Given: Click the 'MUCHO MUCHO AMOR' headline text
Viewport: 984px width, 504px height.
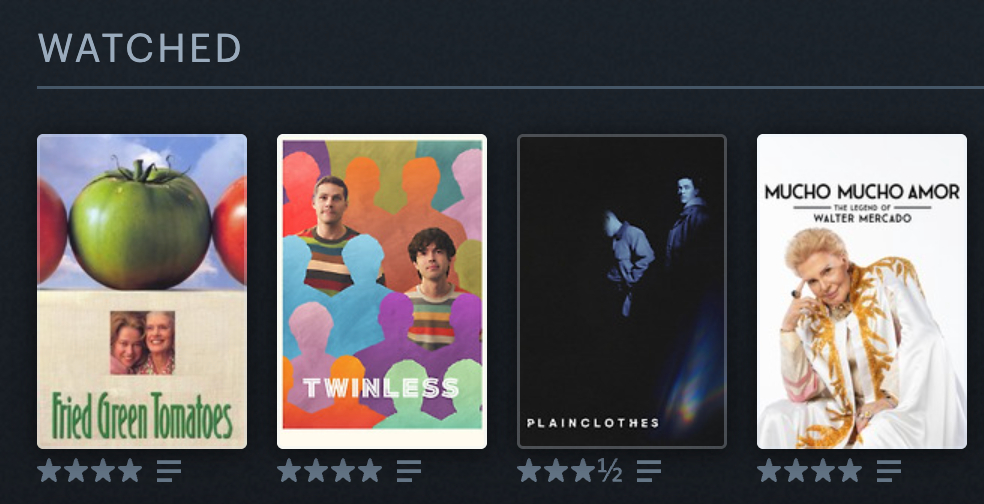Looking at the screenshot, I should click(862, 191).
